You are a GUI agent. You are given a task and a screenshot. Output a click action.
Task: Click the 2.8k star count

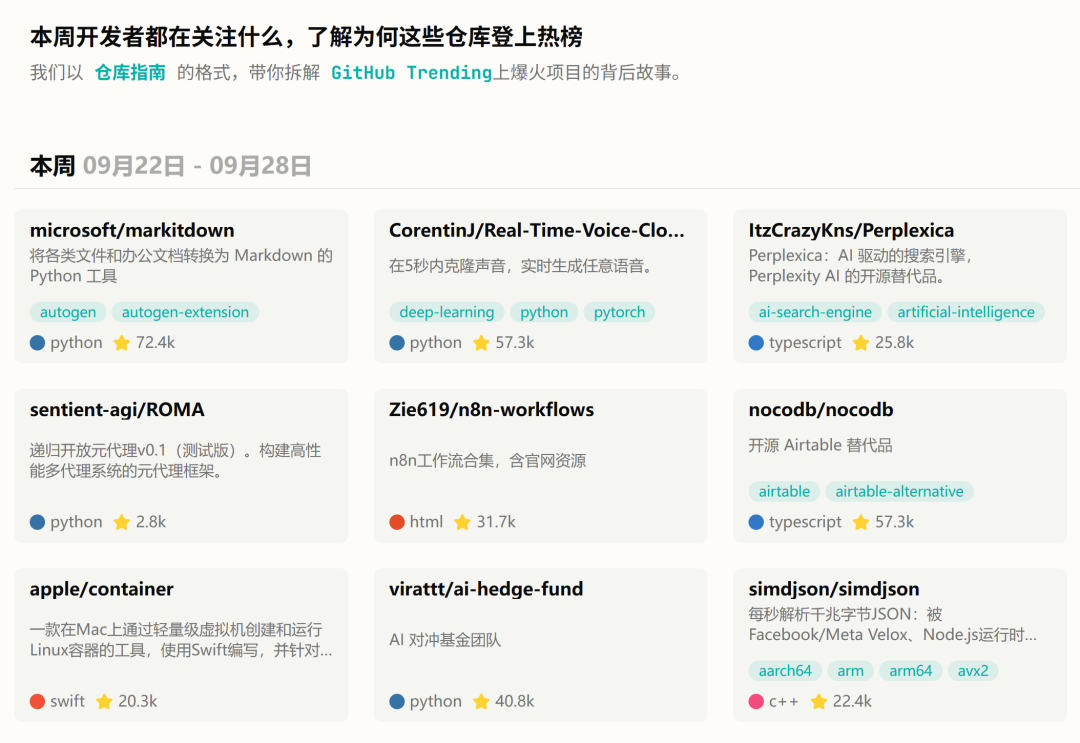pos(151,522)
